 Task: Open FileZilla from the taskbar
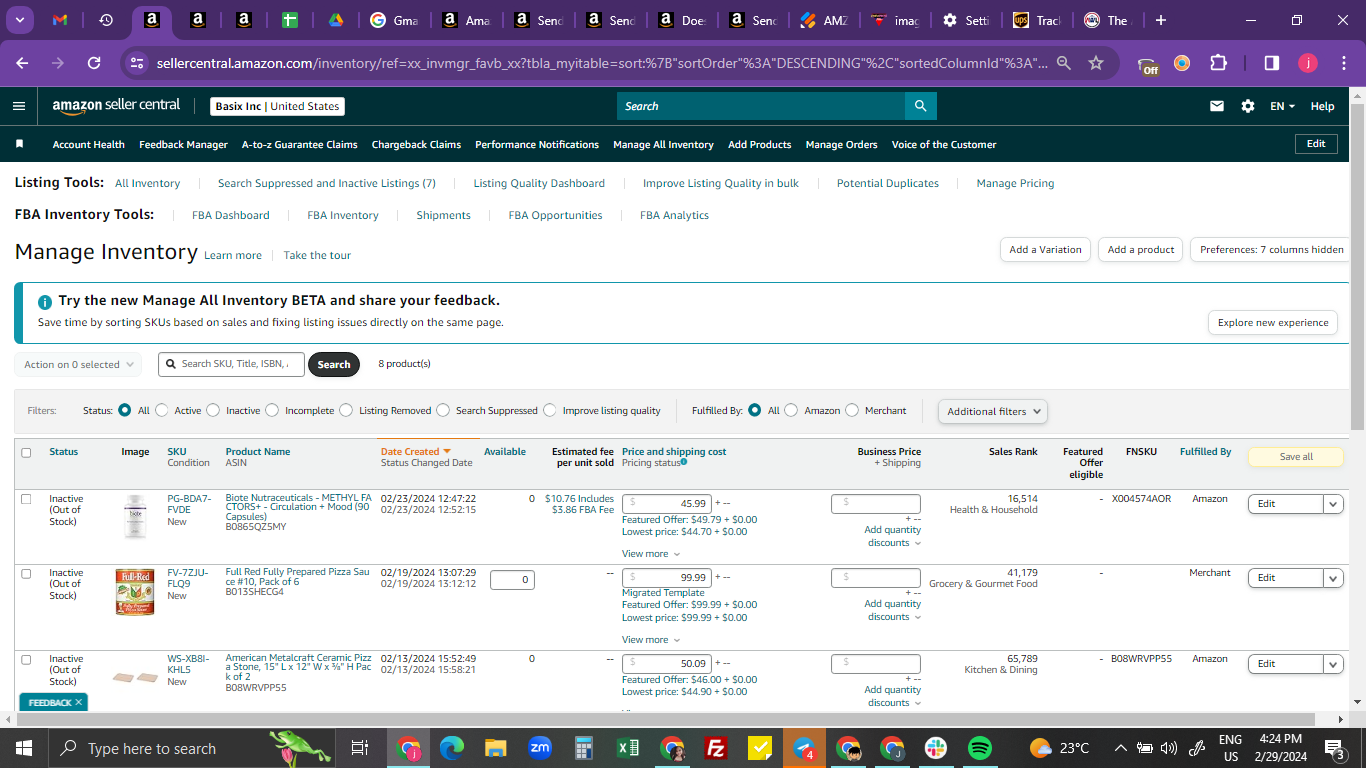click(716, 748)
